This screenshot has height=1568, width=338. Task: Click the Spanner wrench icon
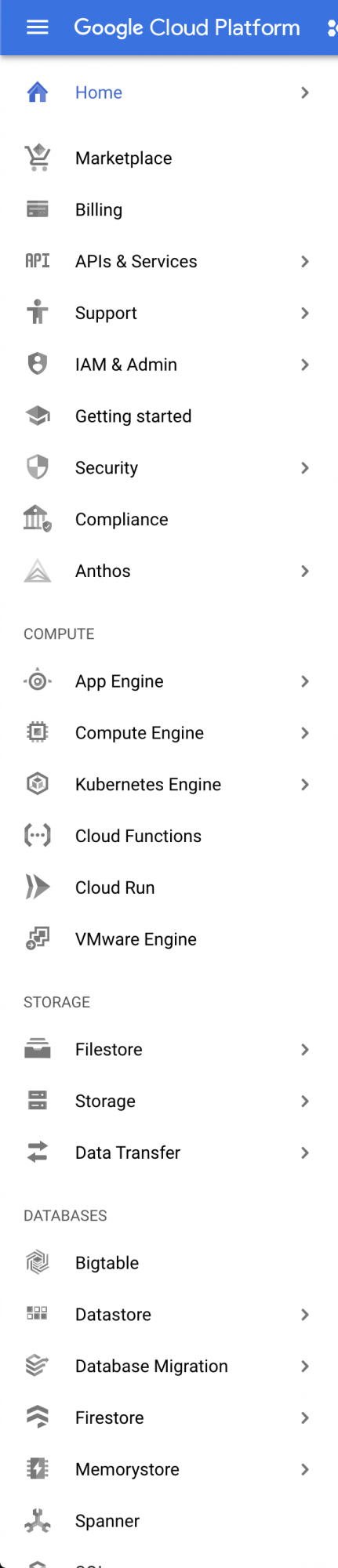click(x=38, y=1520)
